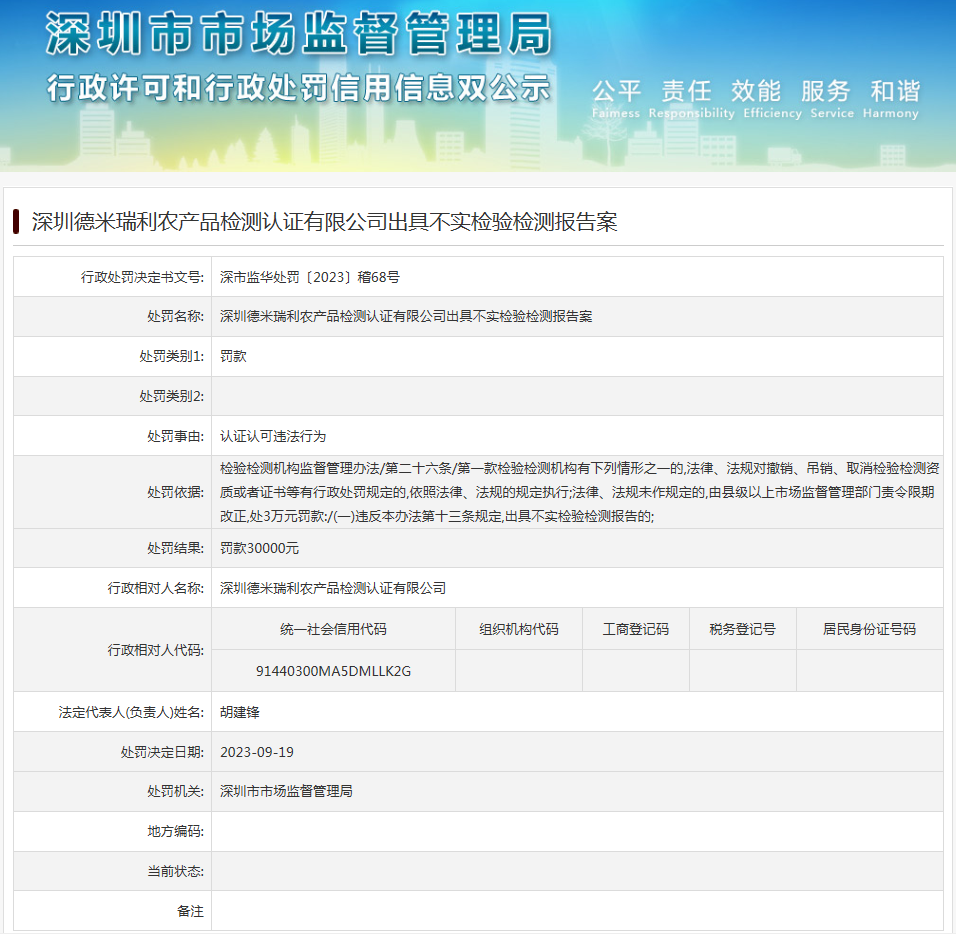Click the 深圳市市场监督管理局 banner title
Viewport: 956px width, 934px height.
(299, 35)
